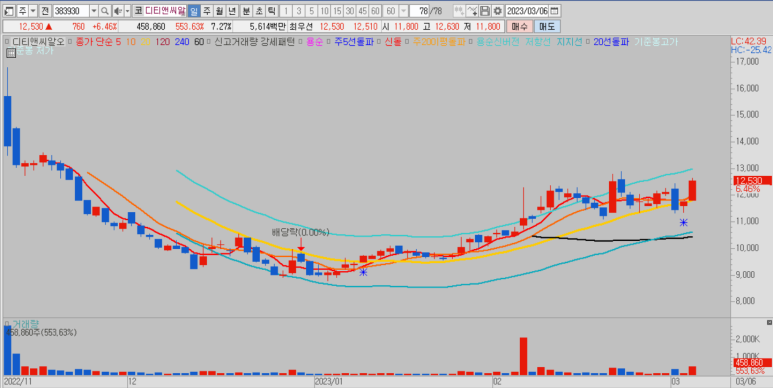Select the 일 daily chart period
The width and height of the screenshot is (773, 388).
194,11
